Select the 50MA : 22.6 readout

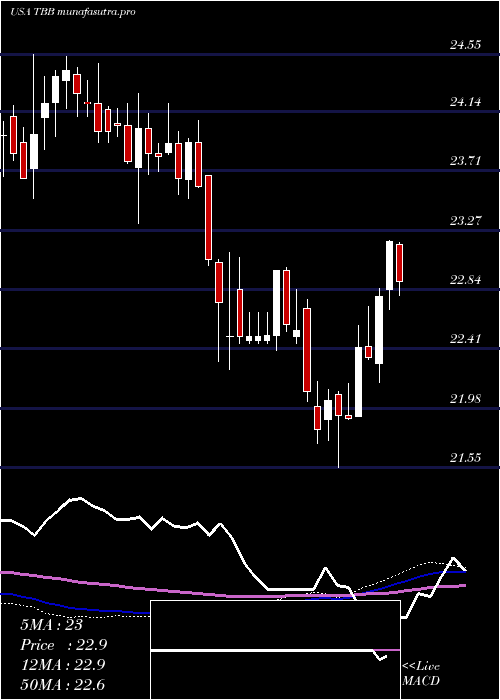click(62, 685)
